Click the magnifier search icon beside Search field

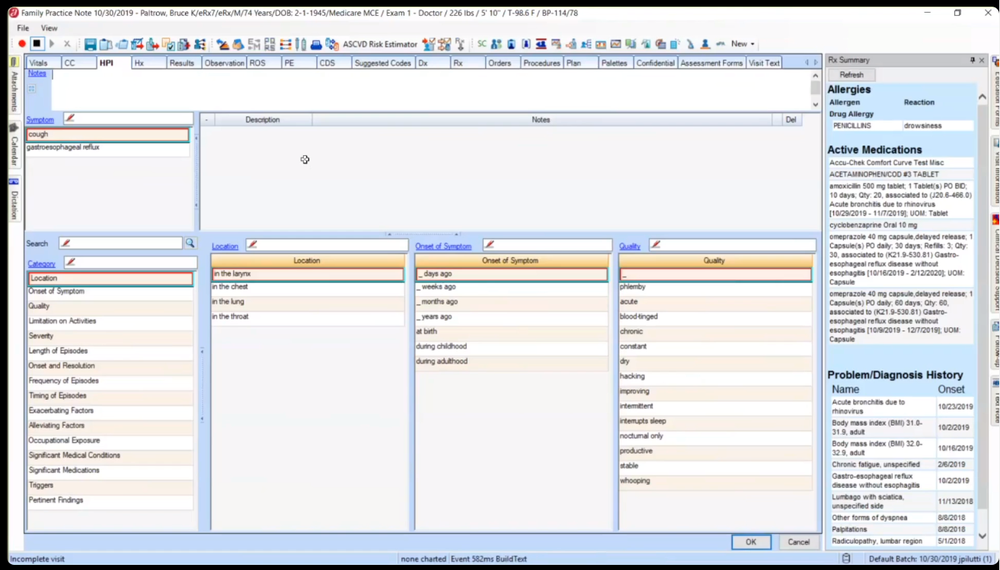click(x=190, y=243)
